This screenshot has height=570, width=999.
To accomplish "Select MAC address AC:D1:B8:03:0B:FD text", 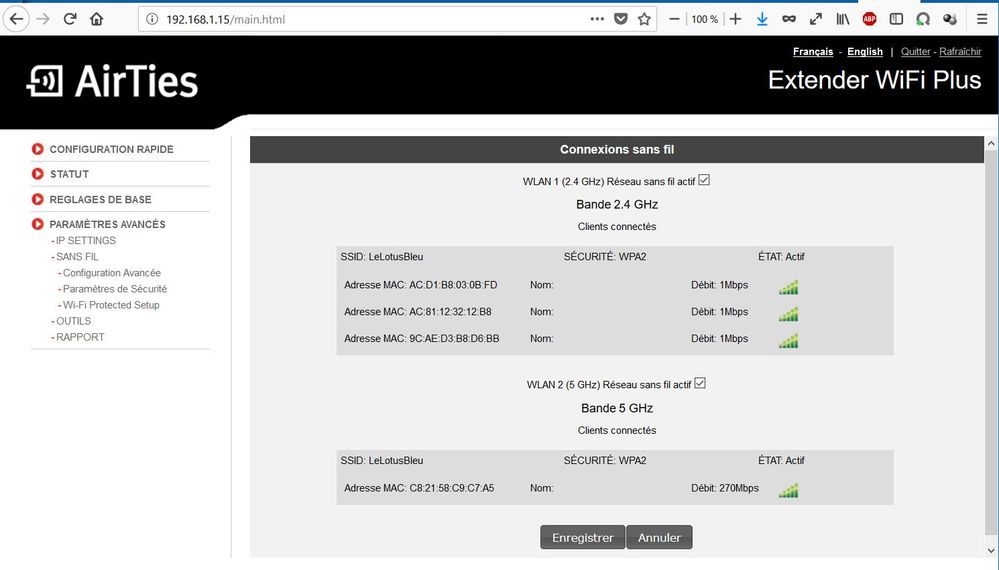I will 453,285.
